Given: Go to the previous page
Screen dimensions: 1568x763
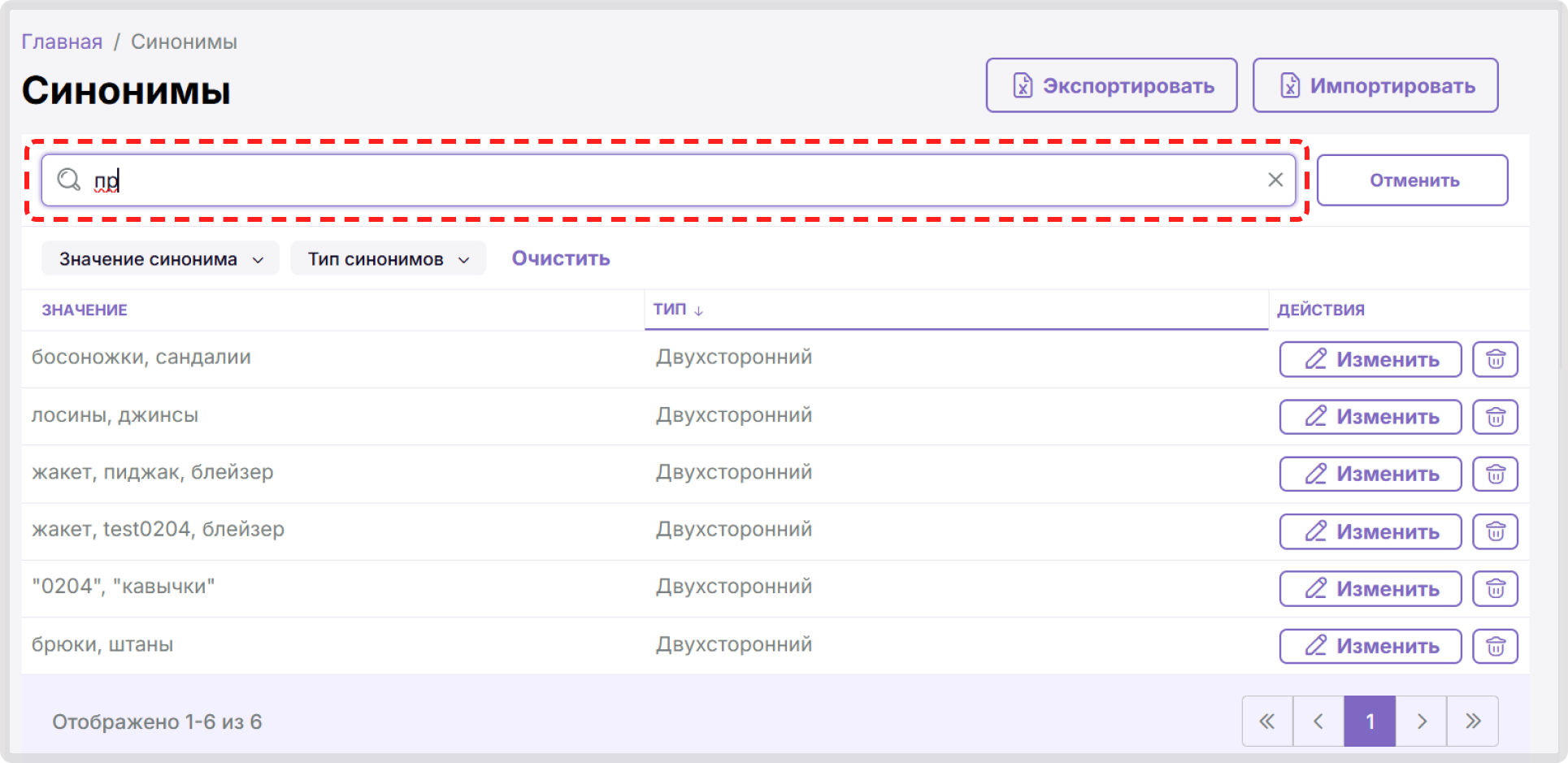Looking at the screenshot, I should point(1318,721).
